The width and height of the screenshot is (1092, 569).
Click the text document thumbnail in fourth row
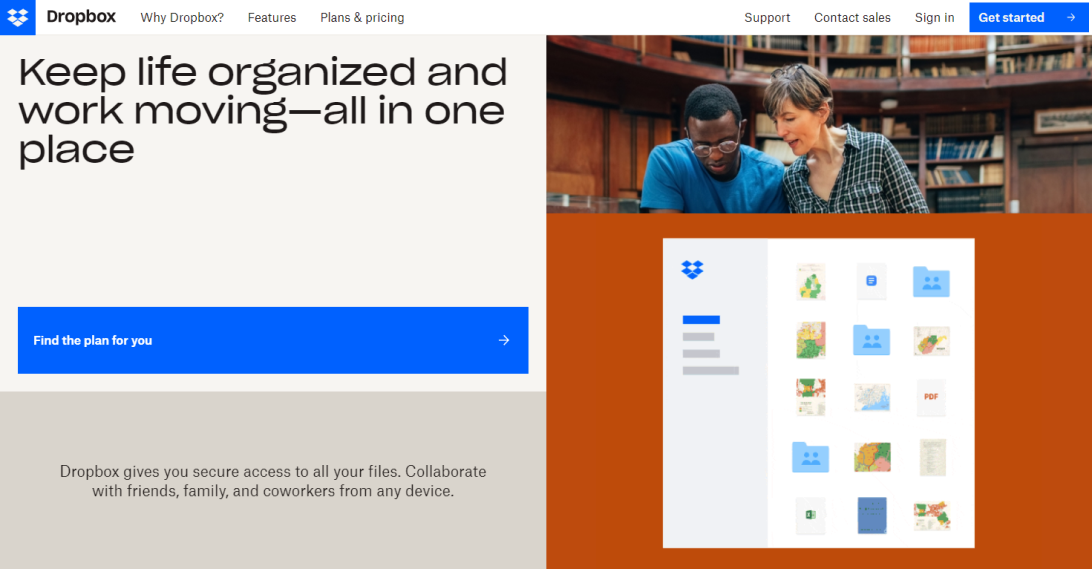[x=933, y=457]
